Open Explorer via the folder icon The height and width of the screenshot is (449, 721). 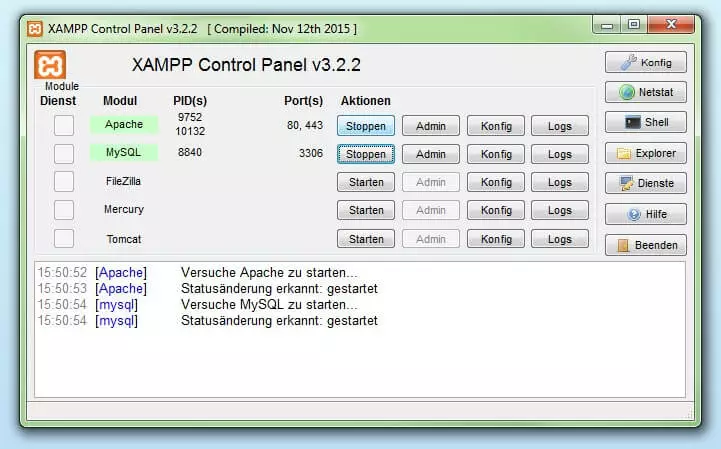(625, 154)
